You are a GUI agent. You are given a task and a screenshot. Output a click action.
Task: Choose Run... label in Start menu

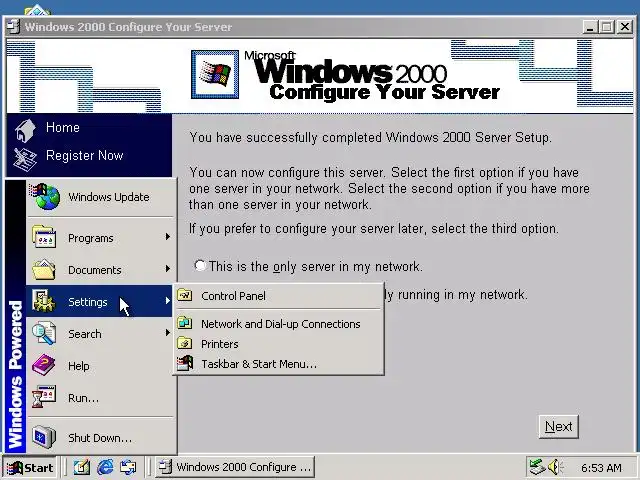[84, 398]
